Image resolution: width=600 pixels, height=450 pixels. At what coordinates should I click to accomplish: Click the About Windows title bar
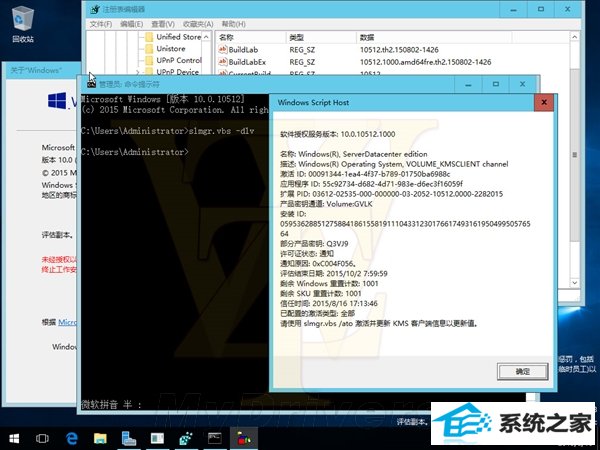41,70
